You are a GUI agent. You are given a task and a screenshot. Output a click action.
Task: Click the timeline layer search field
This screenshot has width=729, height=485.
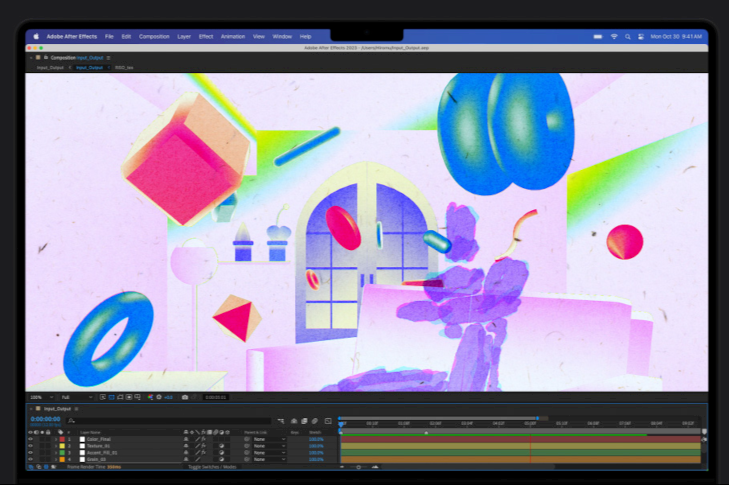tap(170, 421)
